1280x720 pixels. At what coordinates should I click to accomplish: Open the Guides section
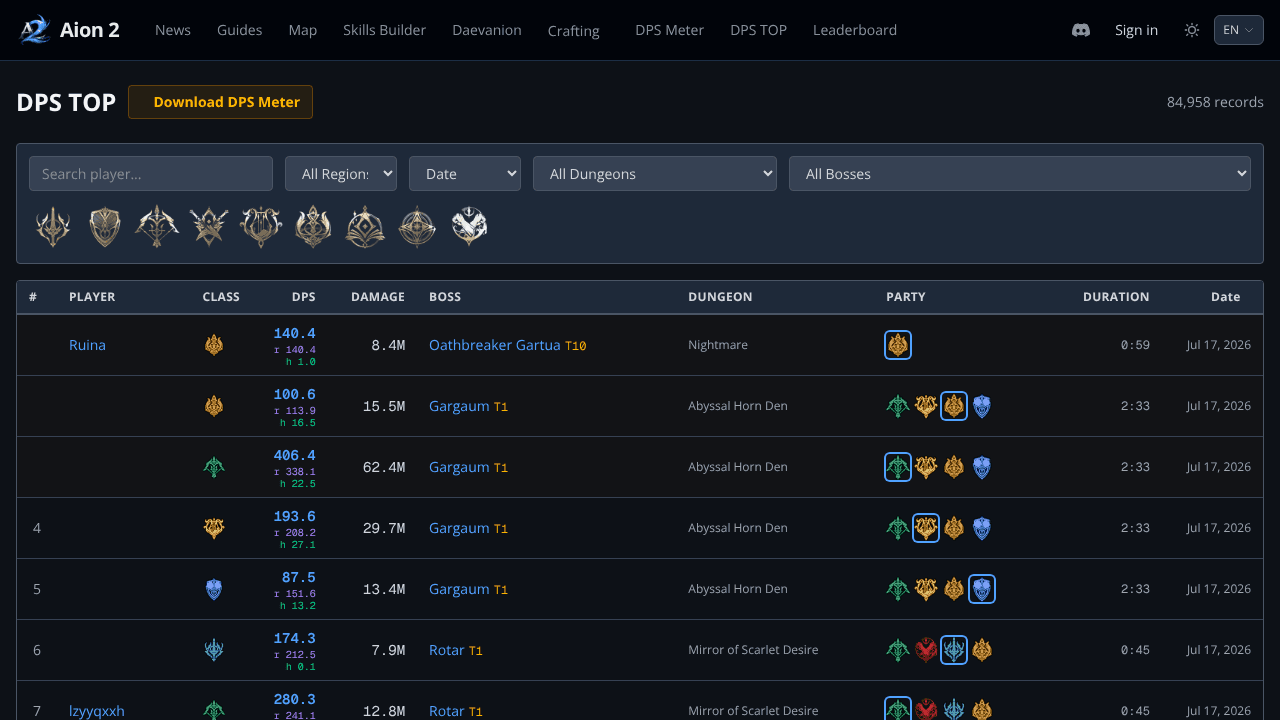point(240,30)
